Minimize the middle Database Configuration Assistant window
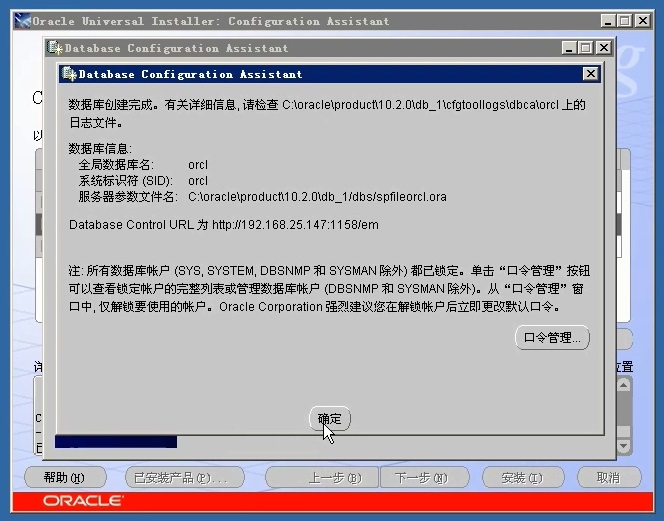Image resolution: width=664 pixels, height=521 pixels. click(x=569, y=48)
